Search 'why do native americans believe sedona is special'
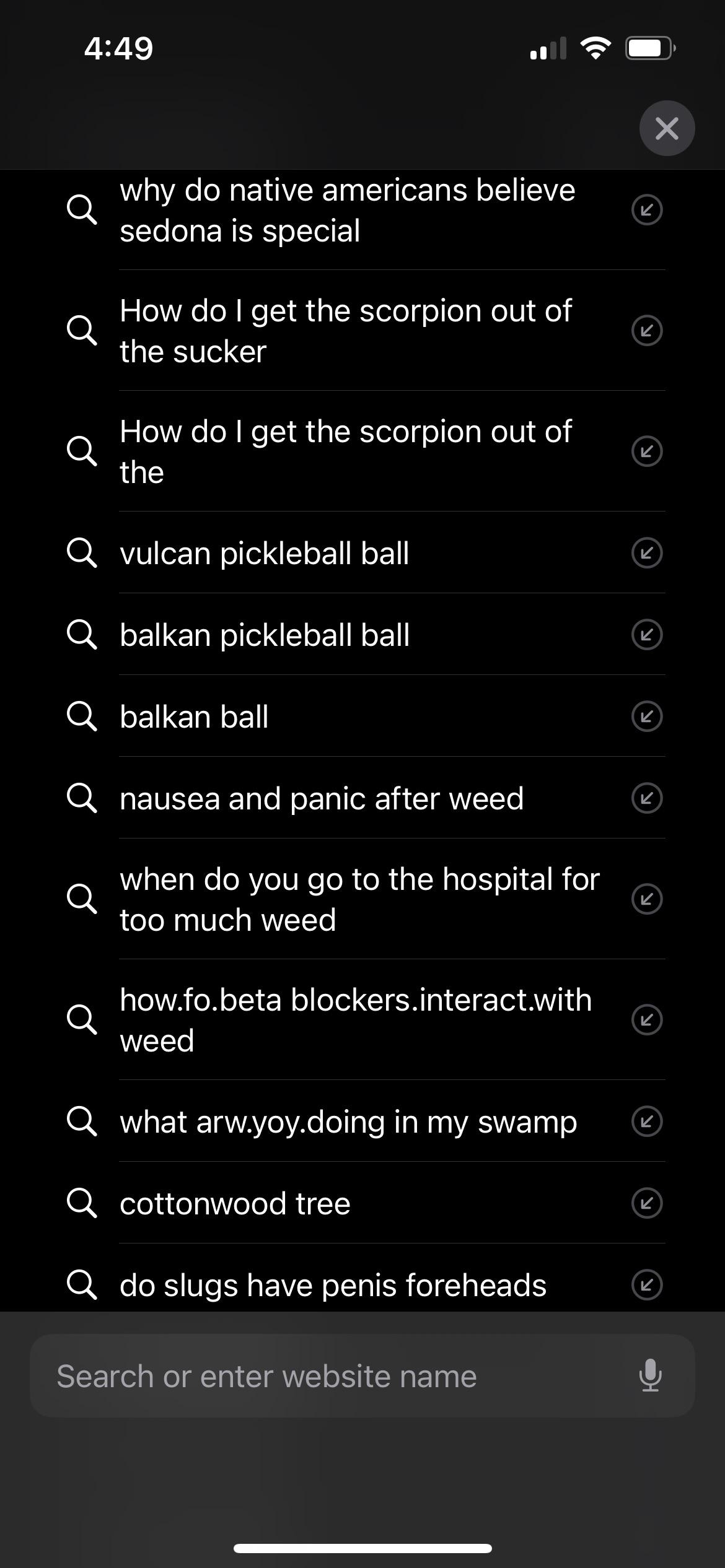The height and width of the screenshot is (1568, 725). 347,210
